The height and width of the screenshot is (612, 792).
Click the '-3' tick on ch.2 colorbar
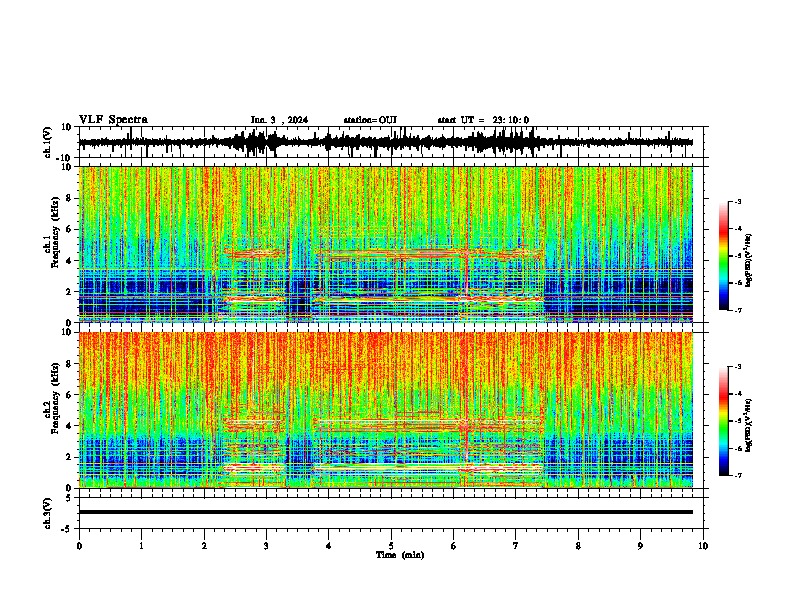click(737, 367)
